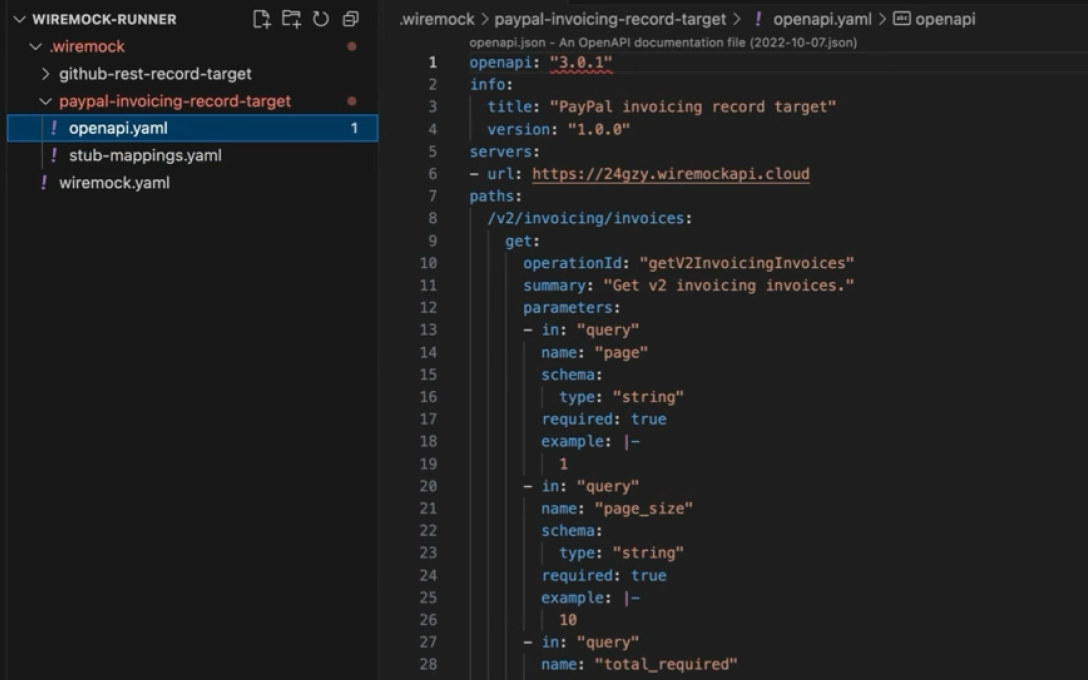The width and height of the screenshot is (1088, 680).
Task: Open stub-mappings.yaml file
Action: click(x=145, y=155)
